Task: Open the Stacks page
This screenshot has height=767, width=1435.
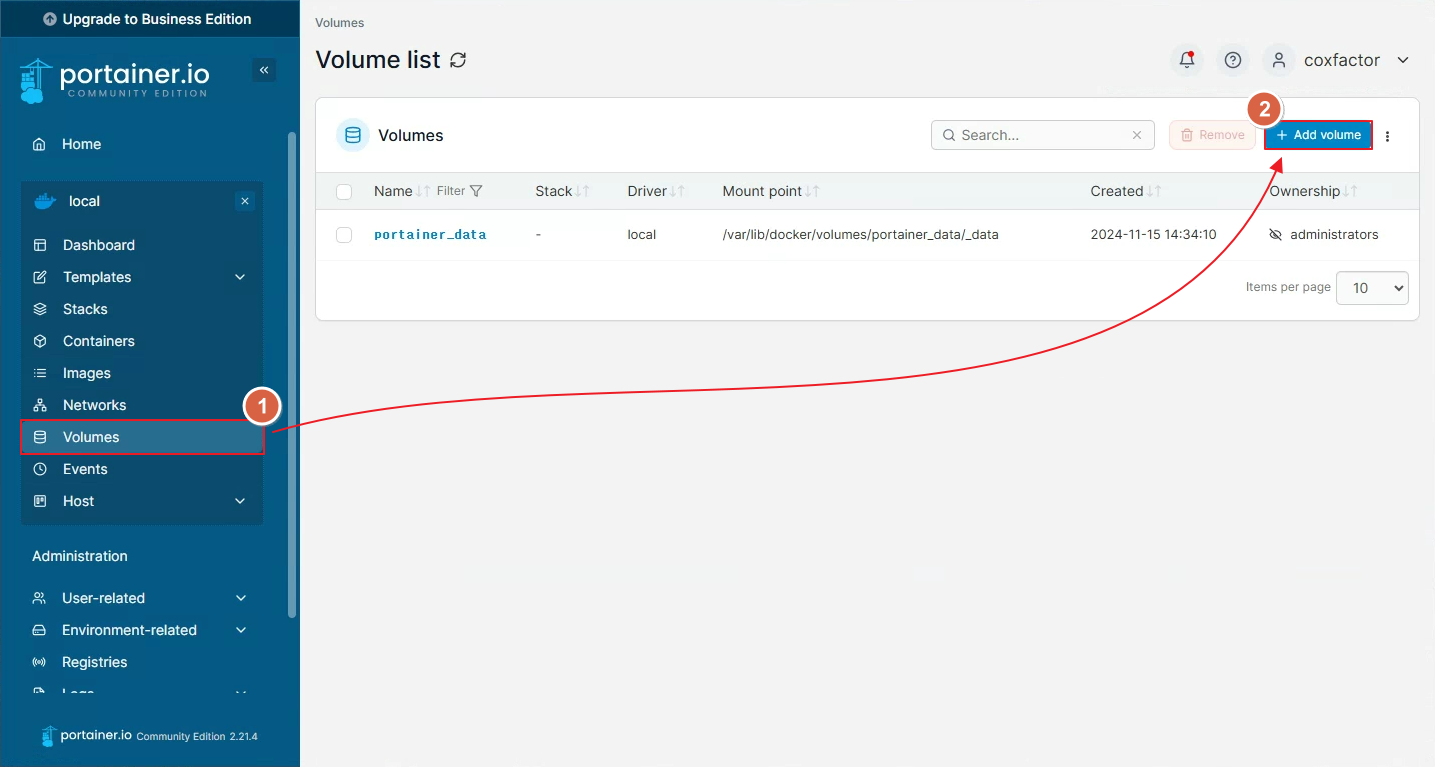Action: click(141, 309)
